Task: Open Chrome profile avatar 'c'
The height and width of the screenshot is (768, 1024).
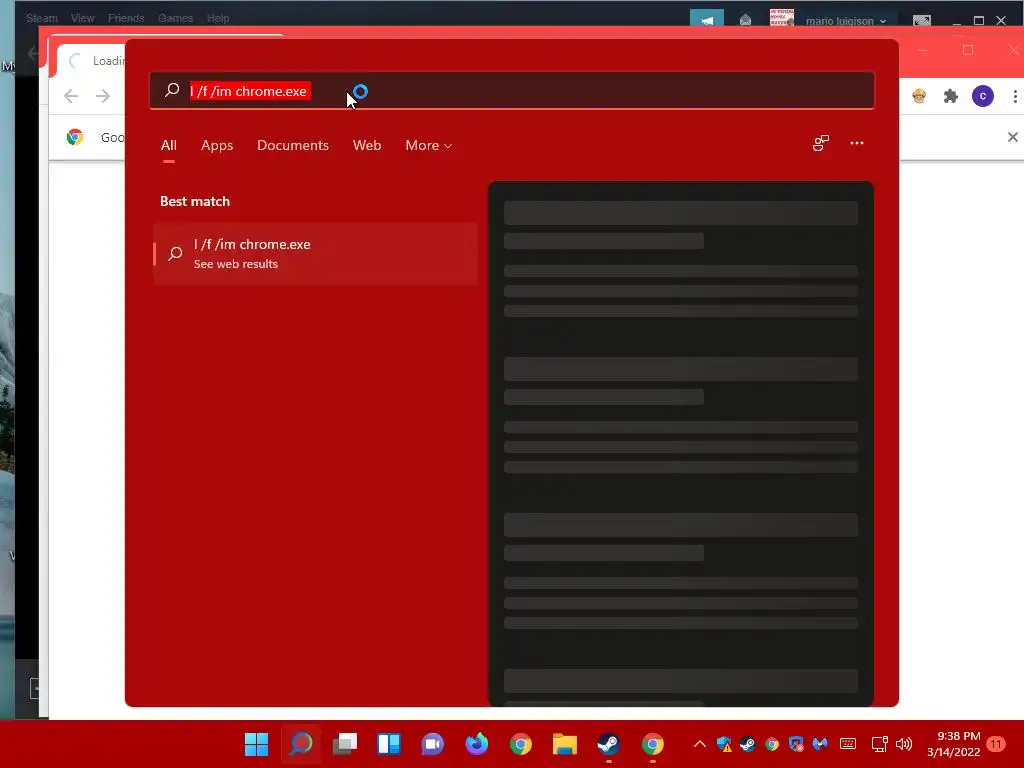Action: [x=983, y=96]
